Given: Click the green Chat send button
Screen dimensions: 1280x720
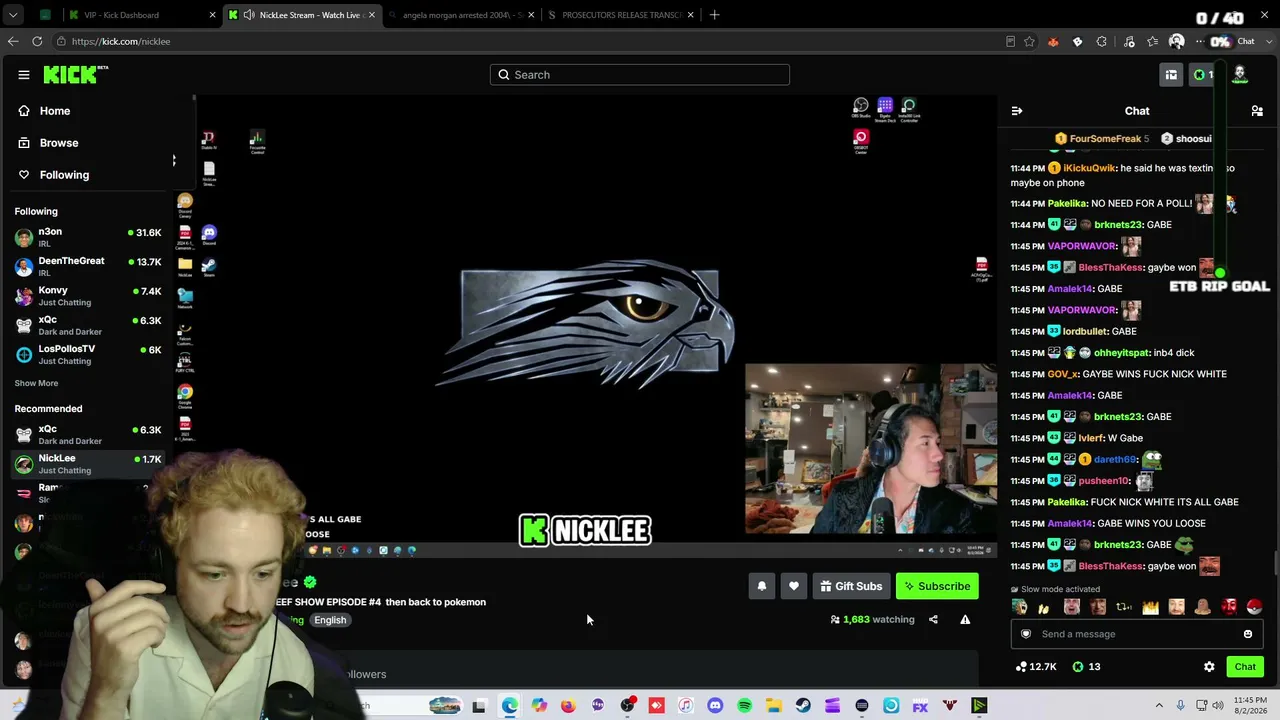Looking at the screenshot, I should [x=1245, y=667].
